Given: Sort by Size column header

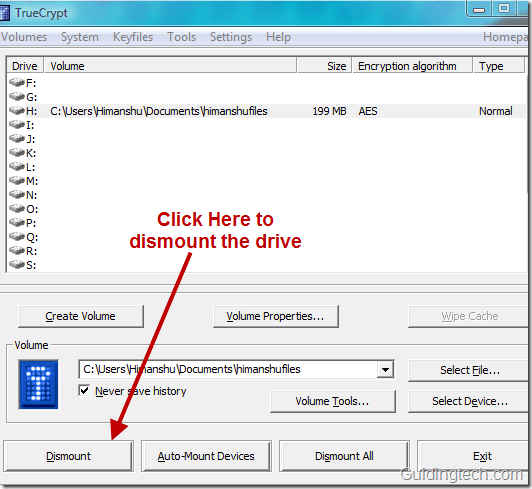Looking at the screenshot, I should click(324, 66).
